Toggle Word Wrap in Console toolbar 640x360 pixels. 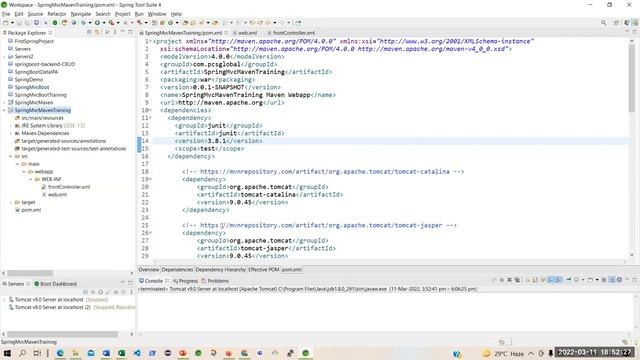click(542, 280)
